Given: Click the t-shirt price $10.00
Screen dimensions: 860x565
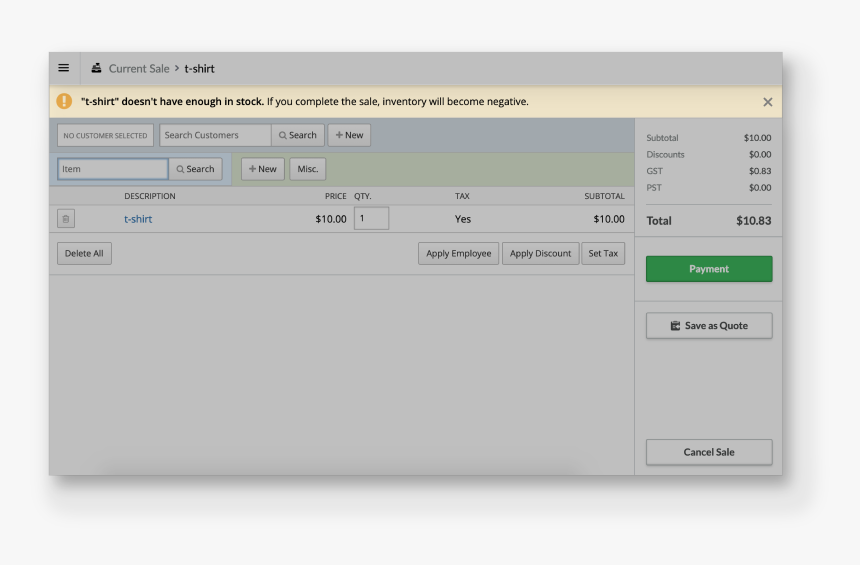Looking at the screenshot, I should pos(331,219).
